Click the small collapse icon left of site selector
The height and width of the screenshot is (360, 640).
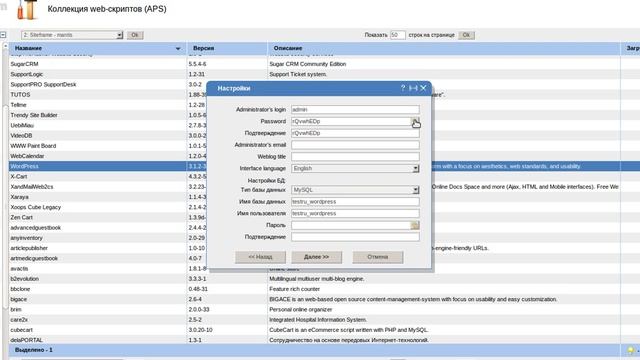pyautogui.click(x=3, y=35)
